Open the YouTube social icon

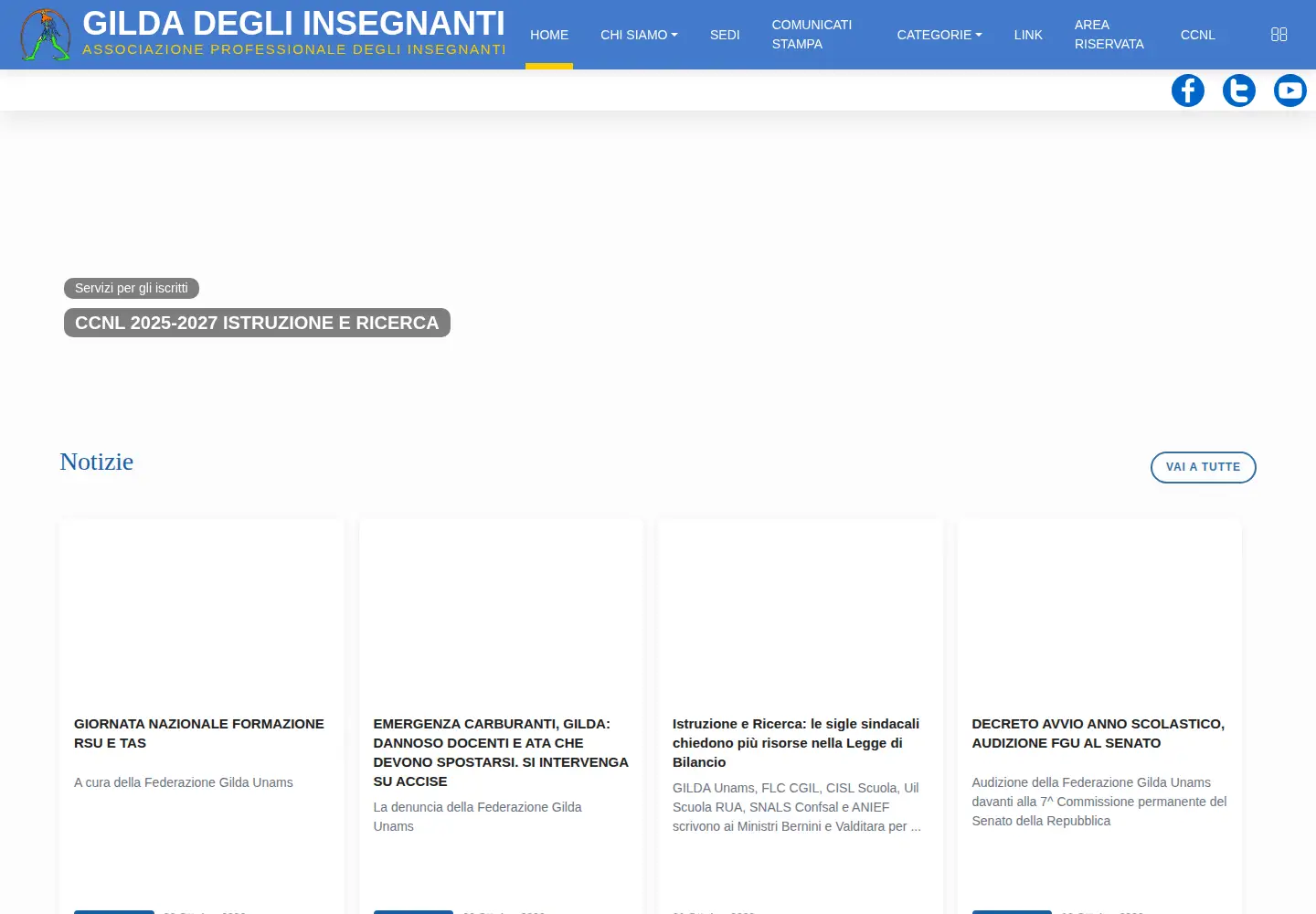pos(1290,90)
